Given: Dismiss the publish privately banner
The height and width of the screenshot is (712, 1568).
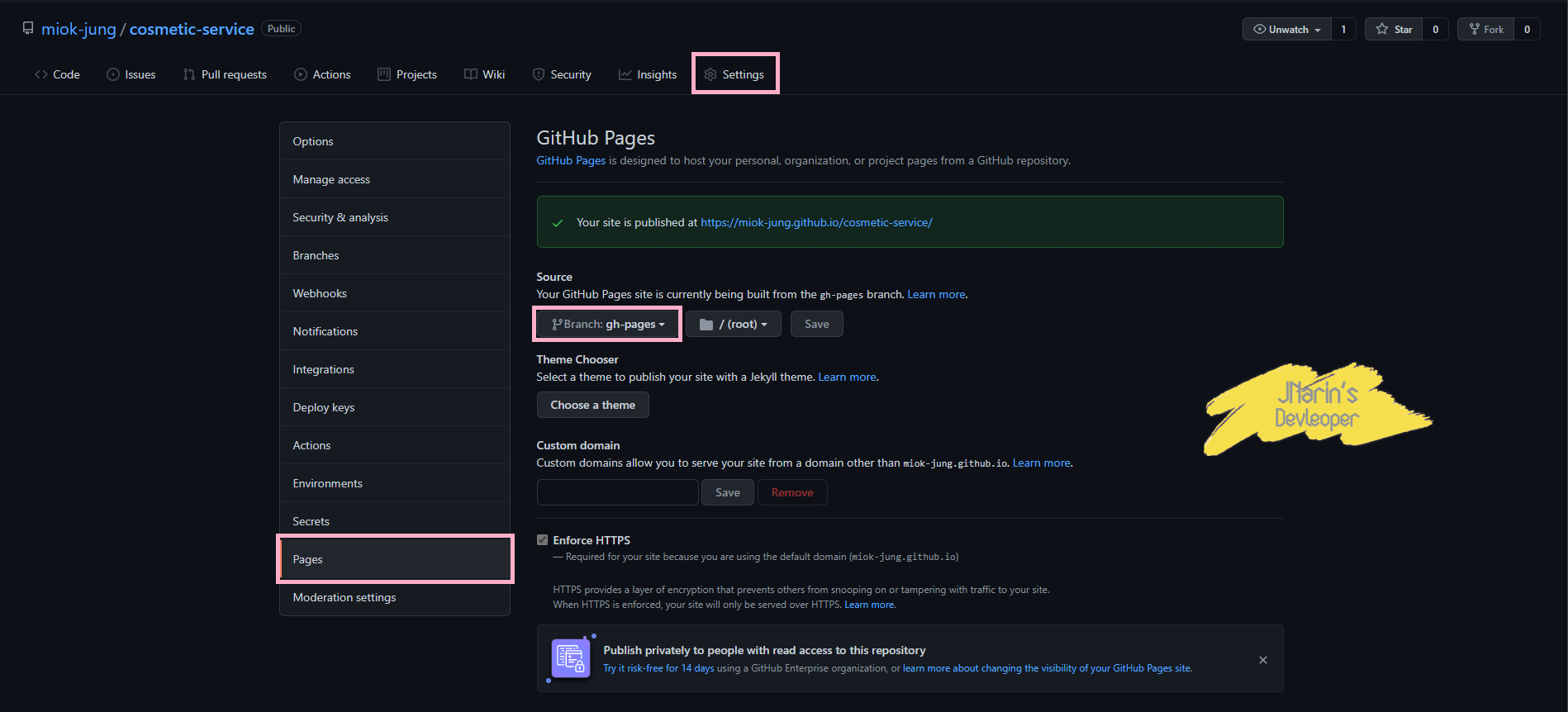Looking at the screenshot, I should pyautogui.click(x=1263, y=659).
